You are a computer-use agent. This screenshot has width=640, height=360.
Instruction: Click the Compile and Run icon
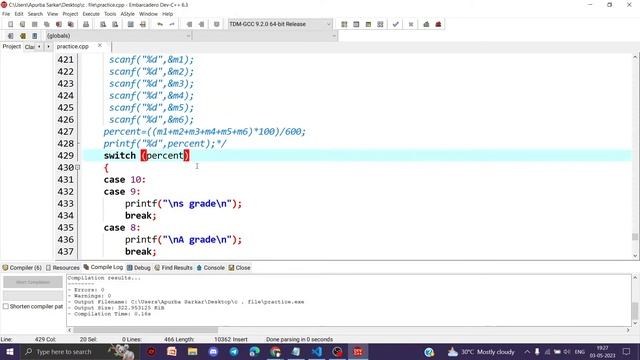[368, 24]
